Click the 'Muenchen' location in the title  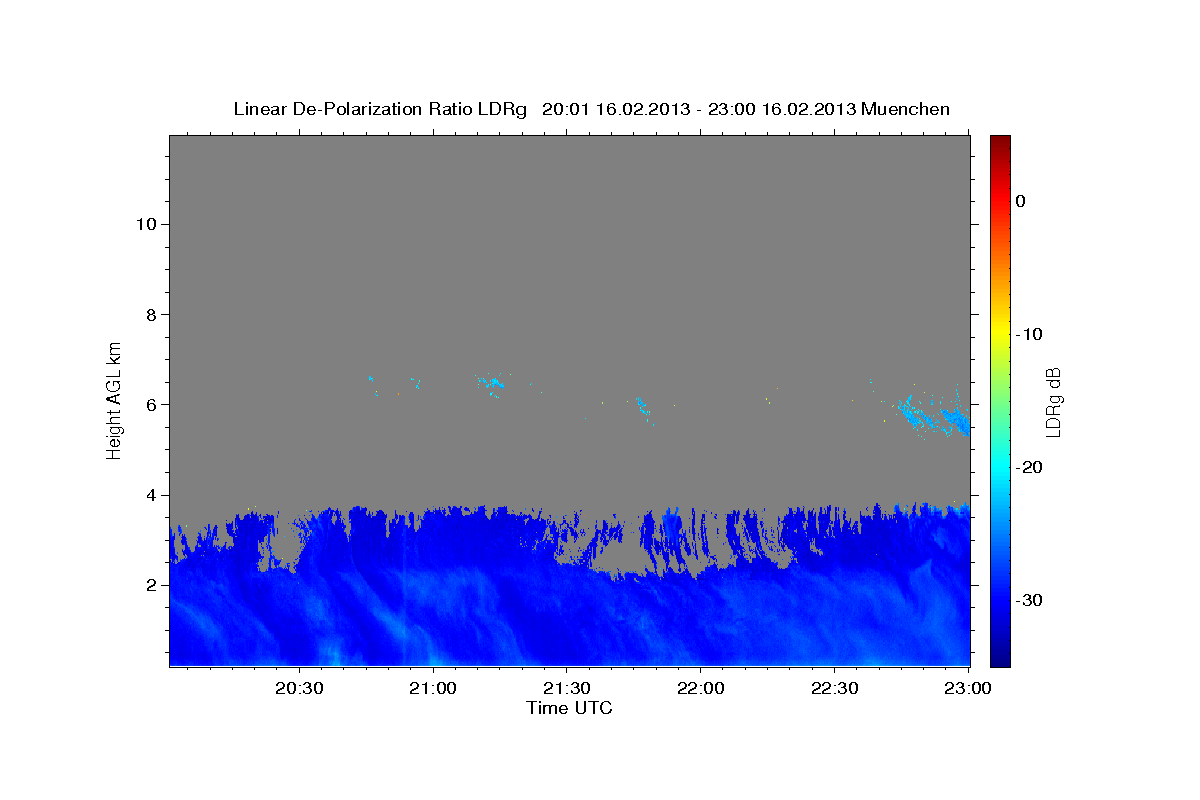click(906, 109)
